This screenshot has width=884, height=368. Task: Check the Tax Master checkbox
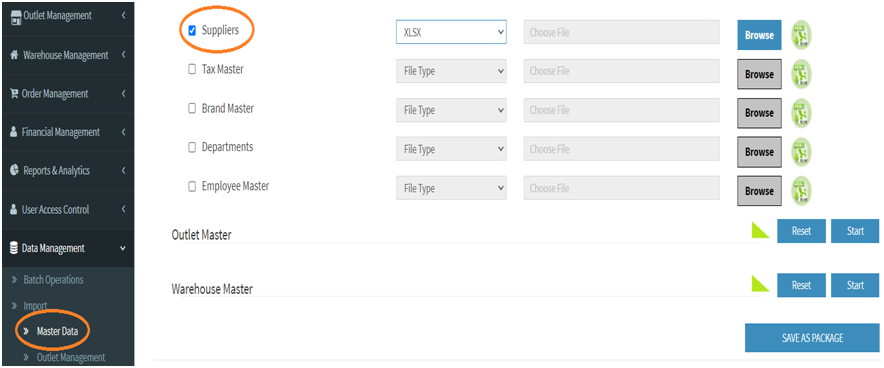click(x=192, y=69)
